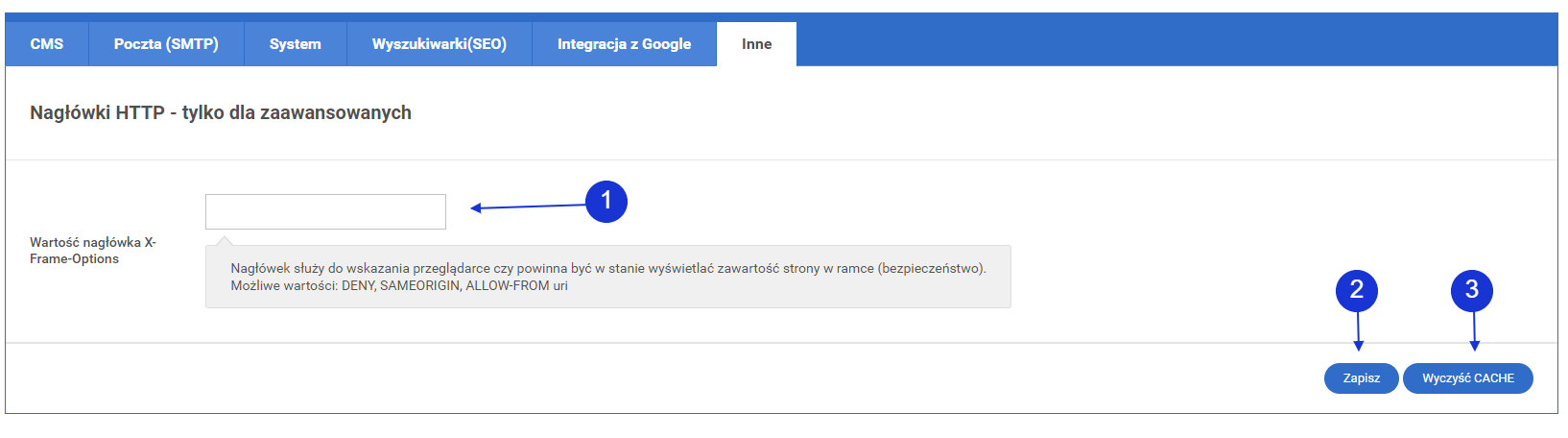Image resolution: width=1568 pixels, height=438 pixels.
Task: Select the System tab
Action: [x=296, y=44]
